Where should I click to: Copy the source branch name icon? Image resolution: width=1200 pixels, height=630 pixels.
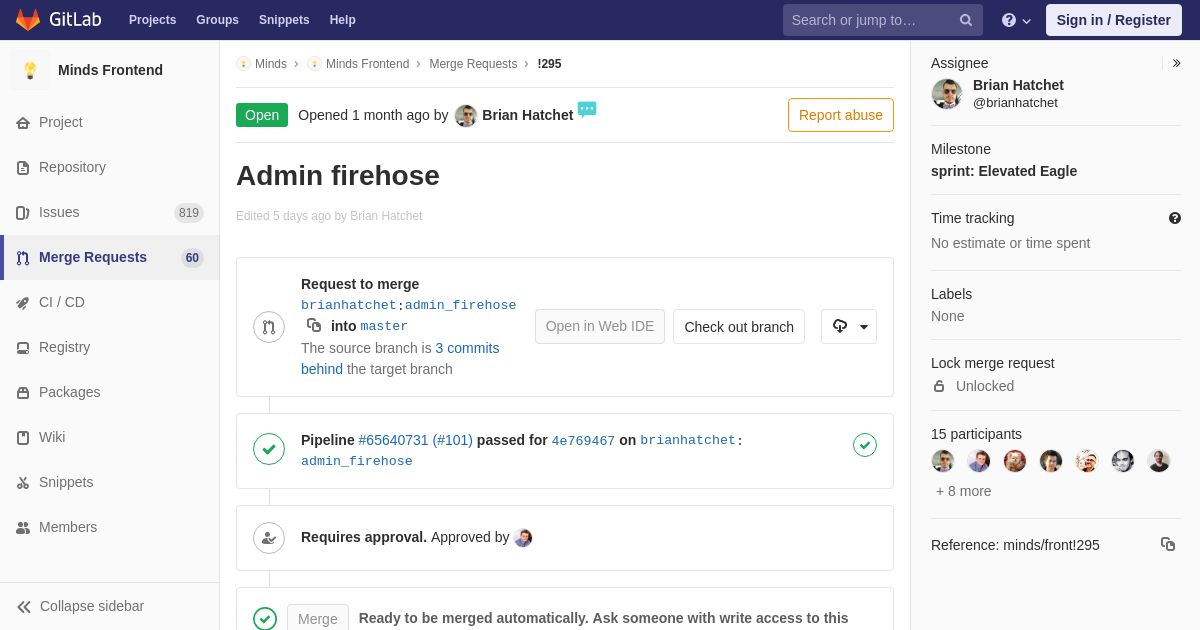(x=314, y=325)
